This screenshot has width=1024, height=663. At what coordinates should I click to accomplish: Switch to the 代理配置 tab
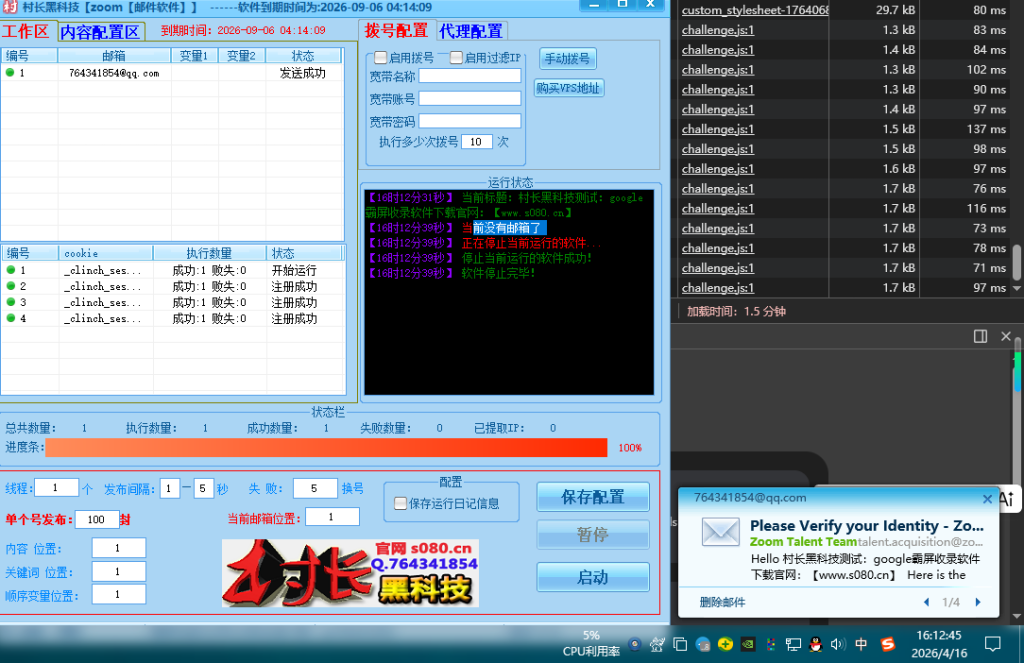click(474, 30)
